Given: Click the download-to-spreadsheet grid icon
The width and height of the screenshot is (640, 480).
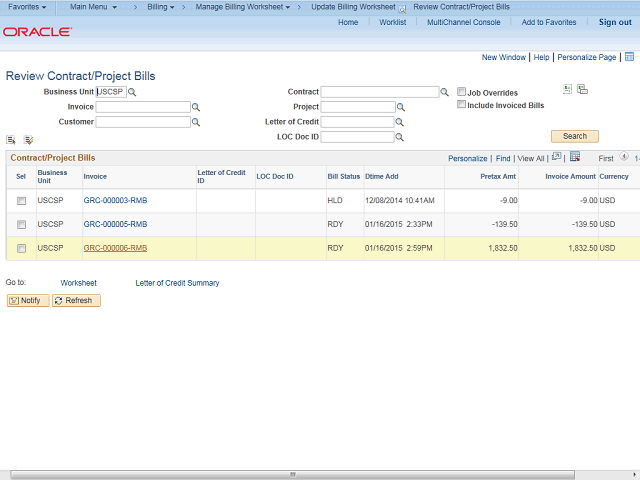Looking at the screenshot, I should [x=575, y=157].
